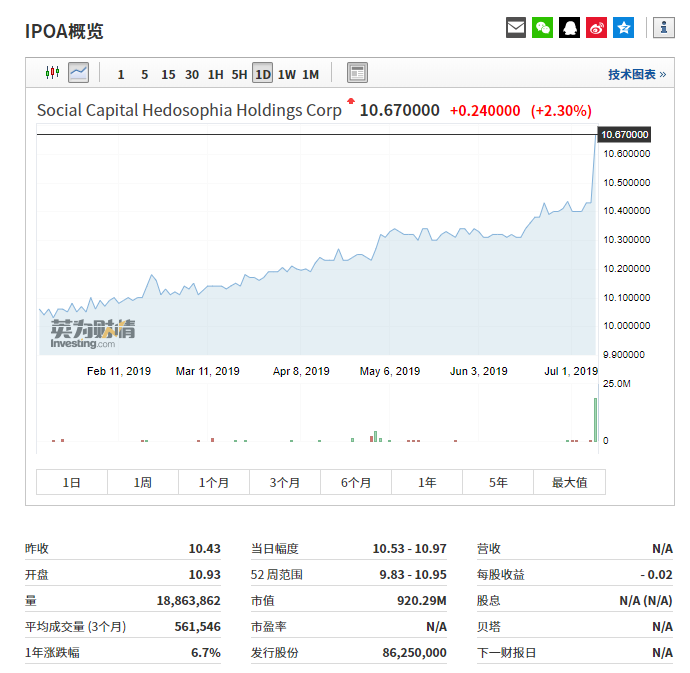Click the 1年涨跌幅 value 6.7%
690x673 pixels.
coord(206,652)
